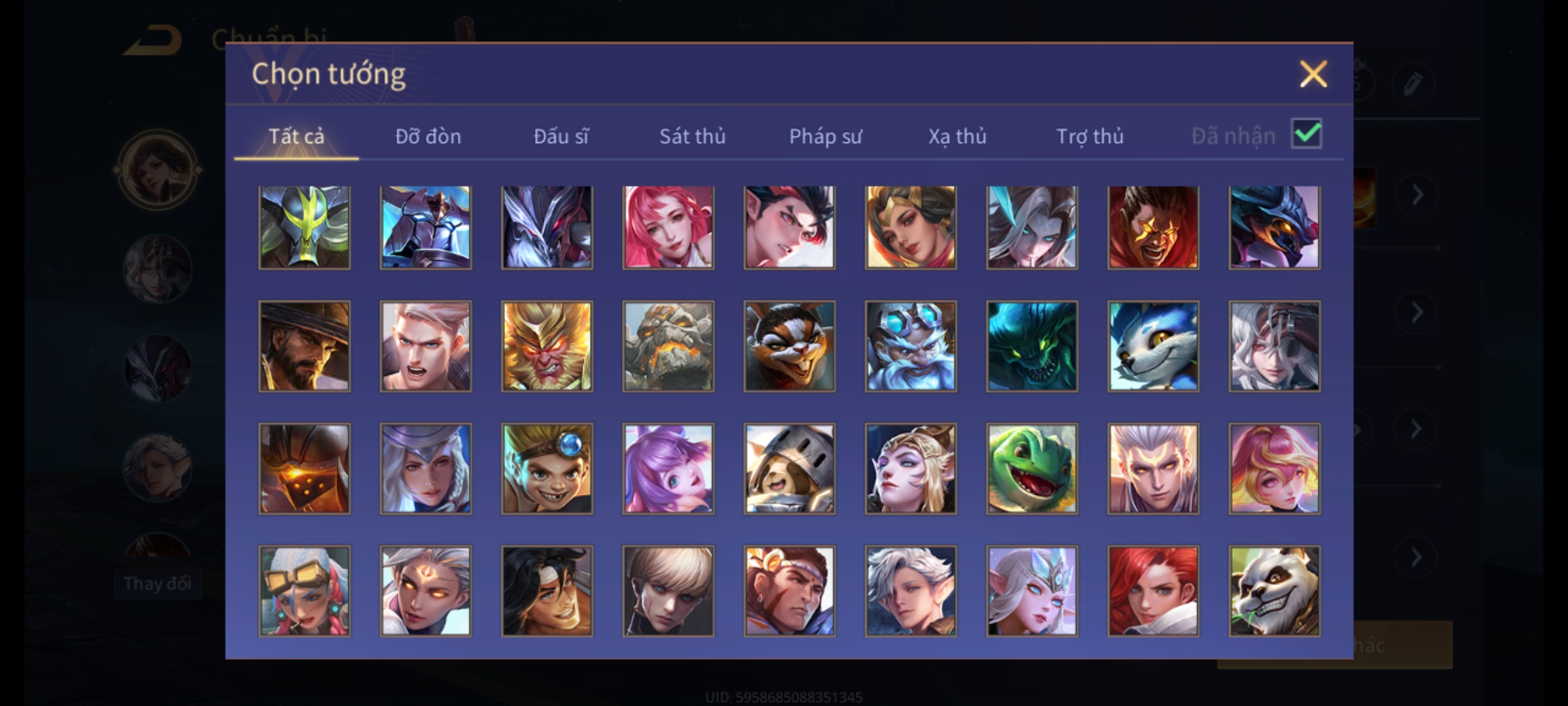Select the green-horned masked hero portrait
Viewport: 1568px width, 706px height.
click(x=304, y=227)
